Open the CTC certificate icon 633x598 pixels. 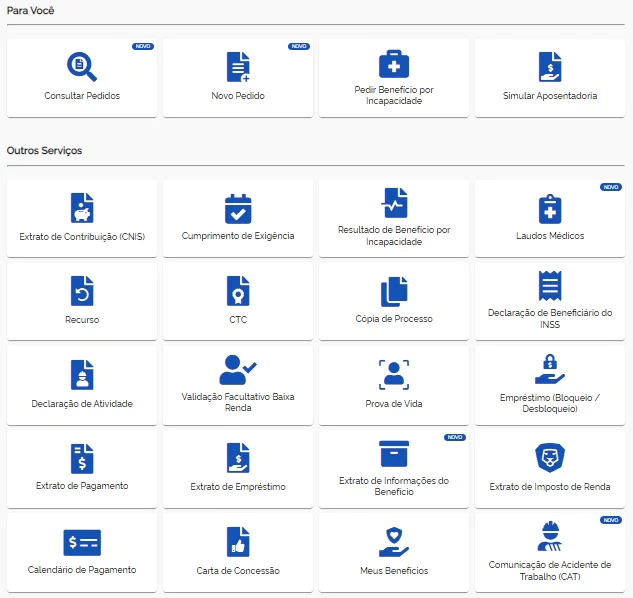(x=238, y=291)
